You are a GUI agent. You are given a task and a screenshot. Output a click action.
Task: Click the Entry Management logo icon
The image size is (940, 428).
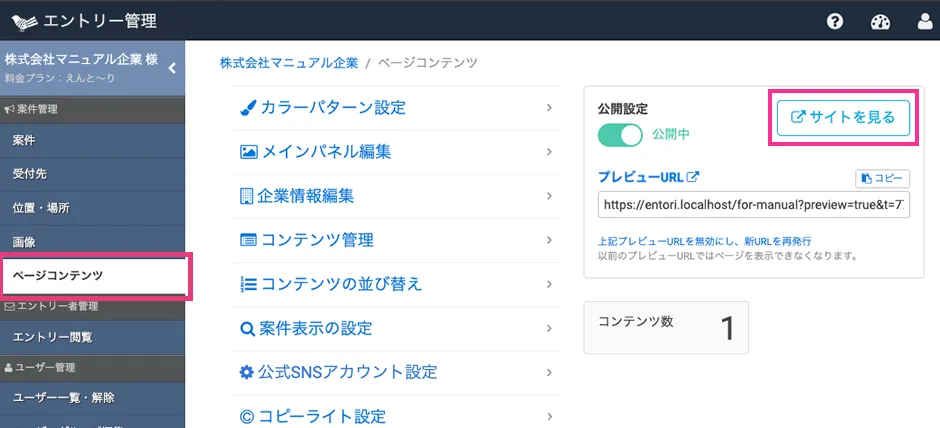coord(25,22)
